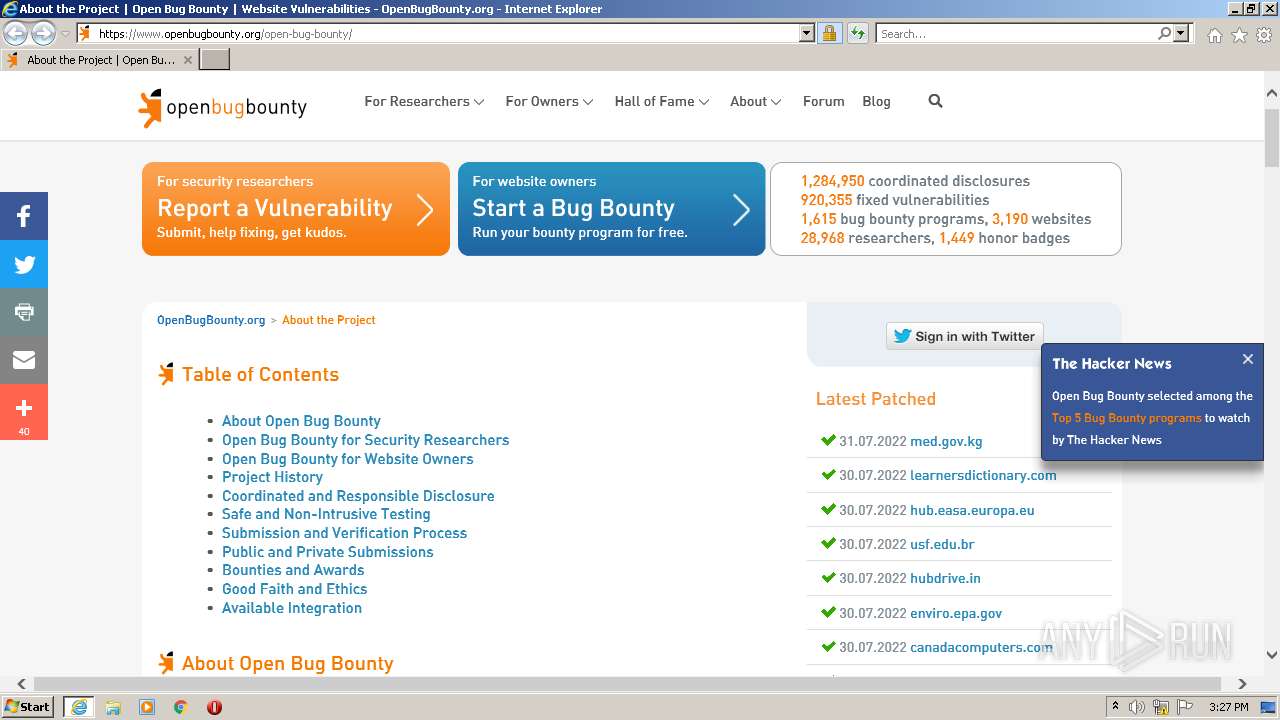Open Bug Bounty for Website Owners link

(348, 459)
